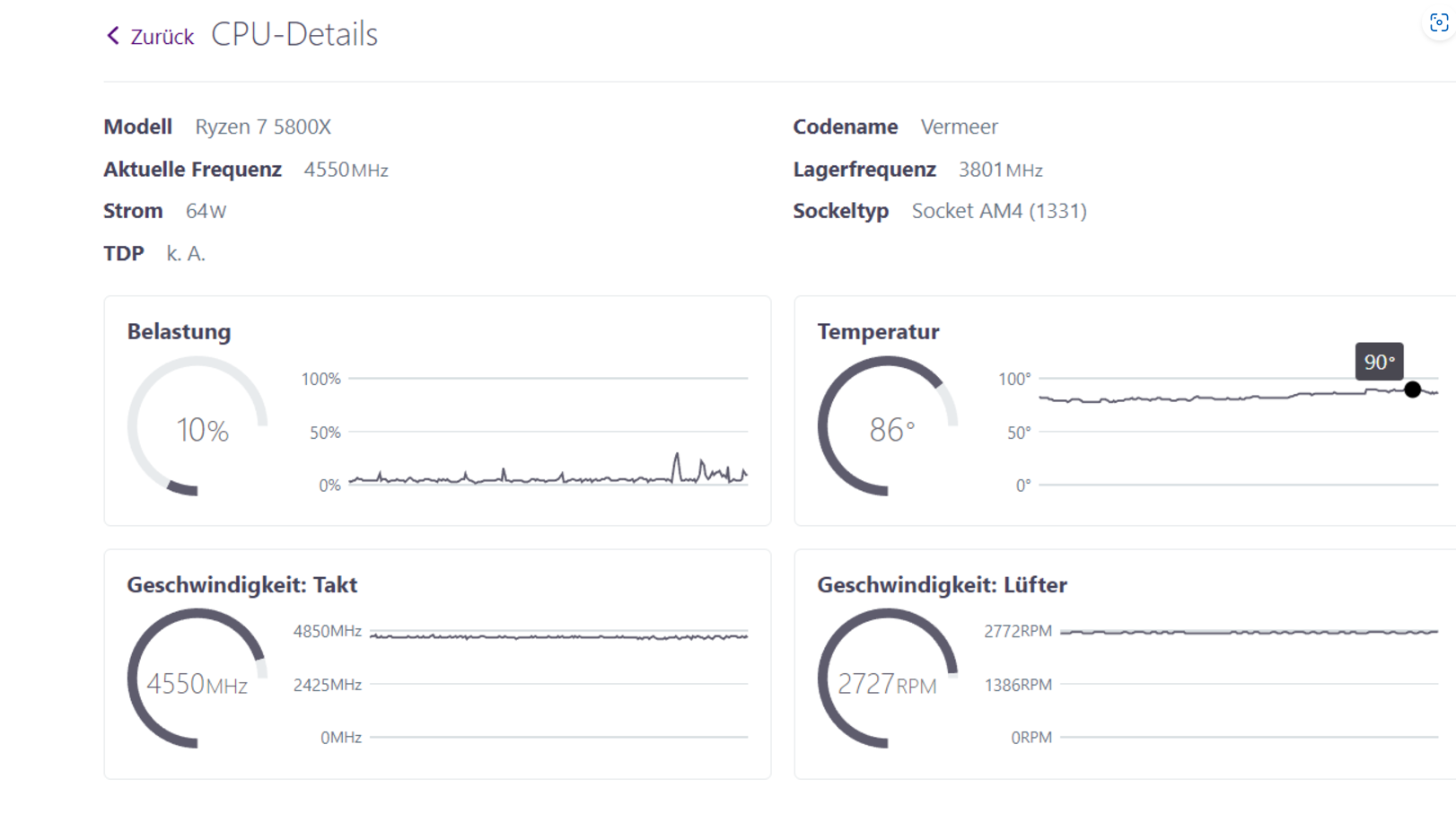Click the Lüfter fan speed graph line

tap(1249, 632)
